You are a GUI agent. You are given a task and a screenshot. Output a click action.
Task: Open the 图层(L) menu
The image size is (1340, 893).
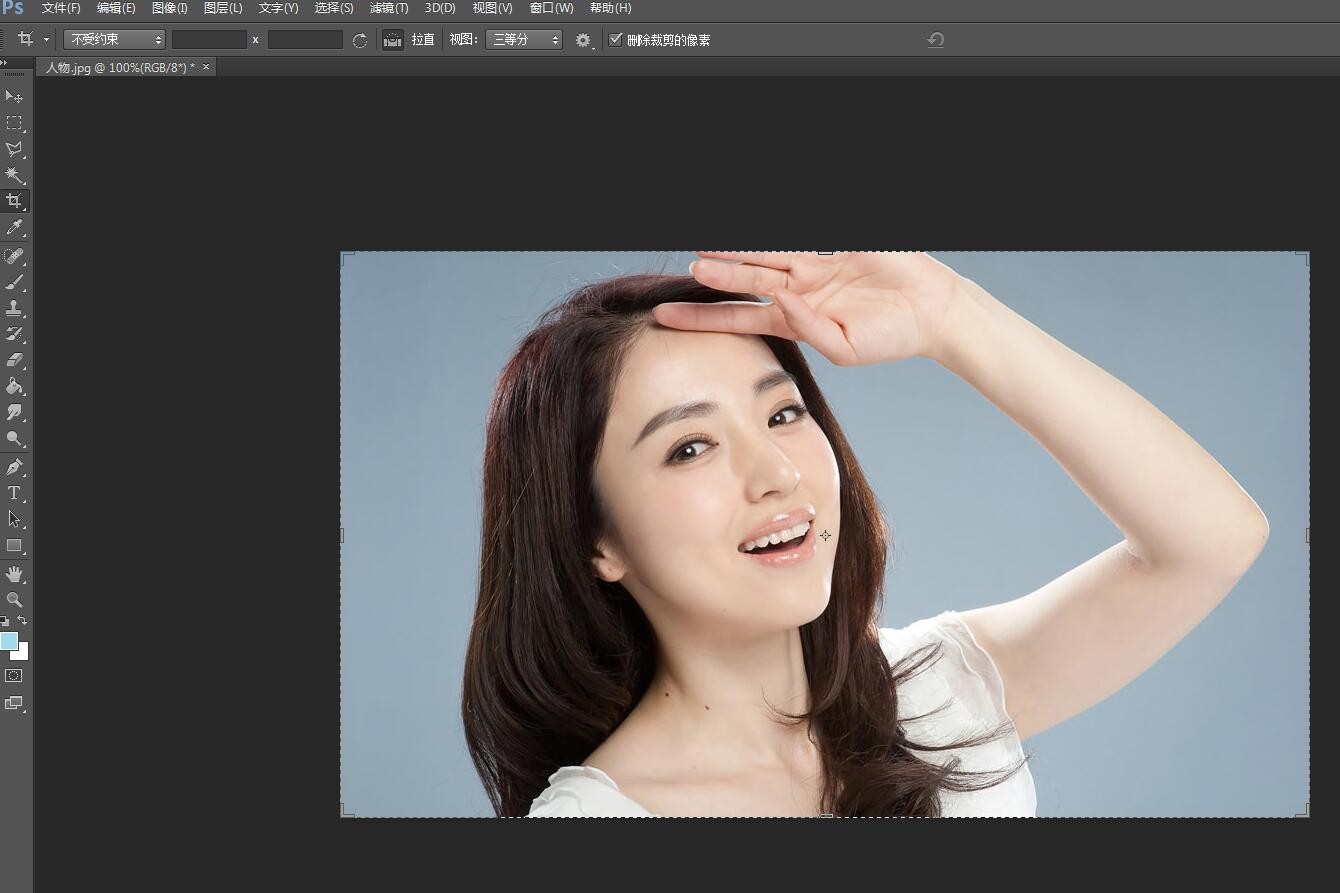coord(223,8)
